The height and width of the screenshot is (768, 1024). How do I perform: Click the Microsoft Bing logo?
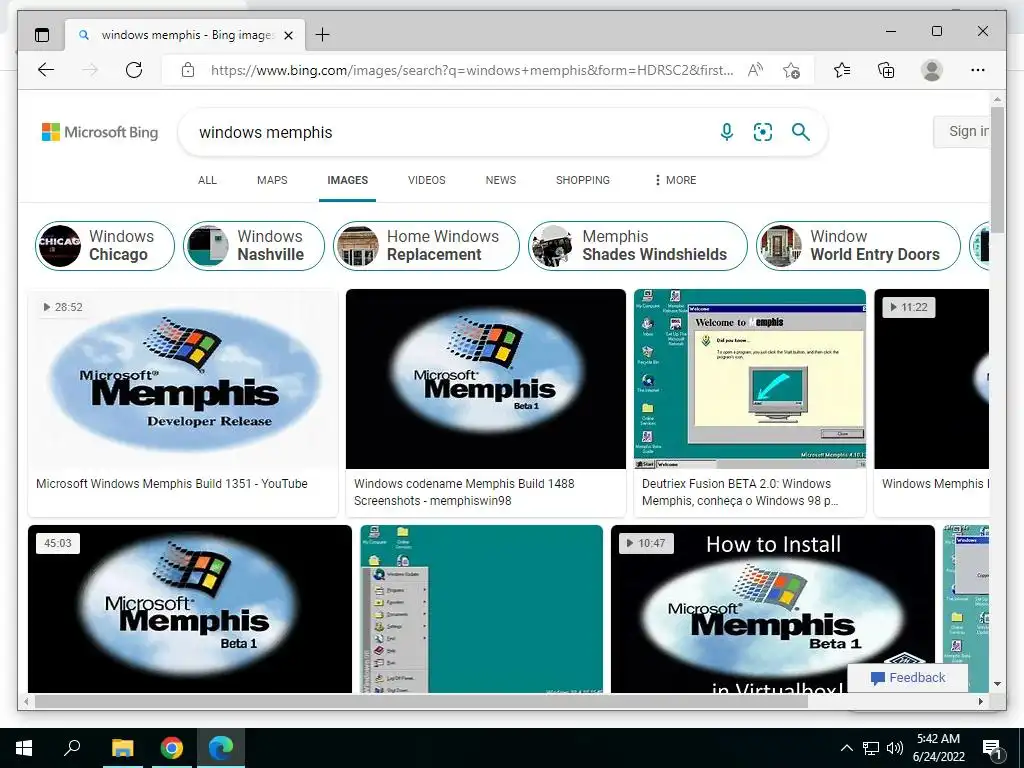coord(100,132)
